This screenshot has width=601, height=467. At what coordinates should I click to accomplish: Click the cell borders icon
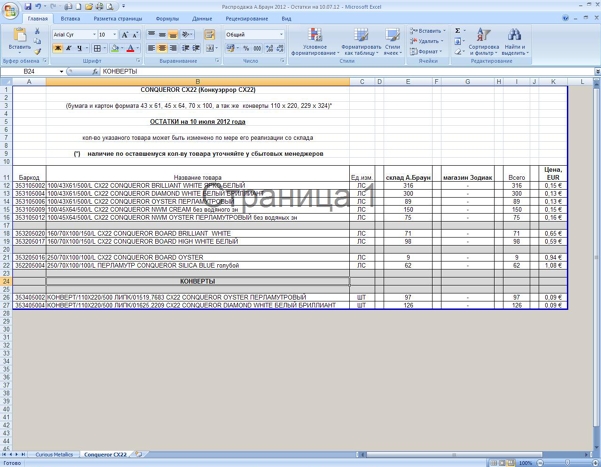click(97, 48)
